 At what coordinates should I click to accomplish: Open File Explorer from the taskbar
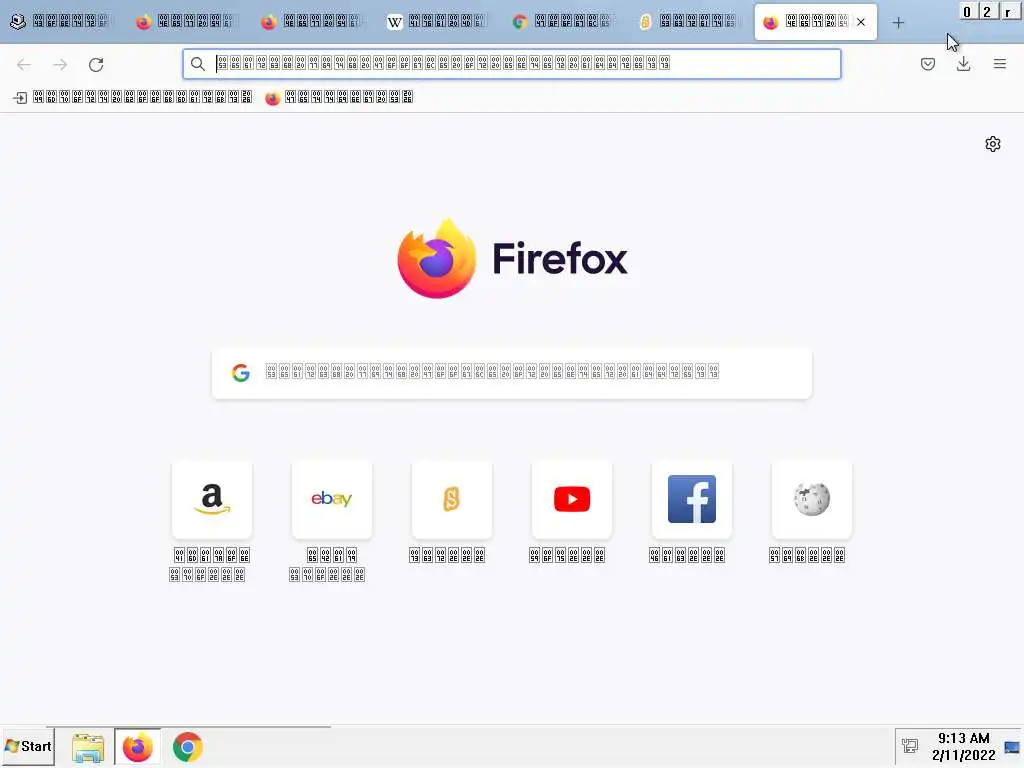[x=88, y=748]
